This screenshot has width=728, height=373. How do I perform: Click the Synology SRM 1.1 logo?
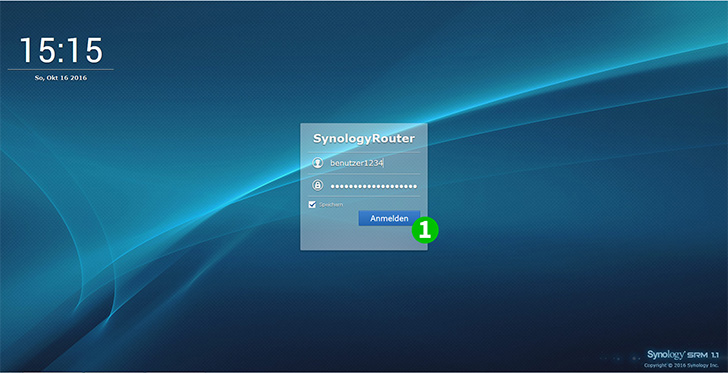pyautogui.click(x=684, y=355)
